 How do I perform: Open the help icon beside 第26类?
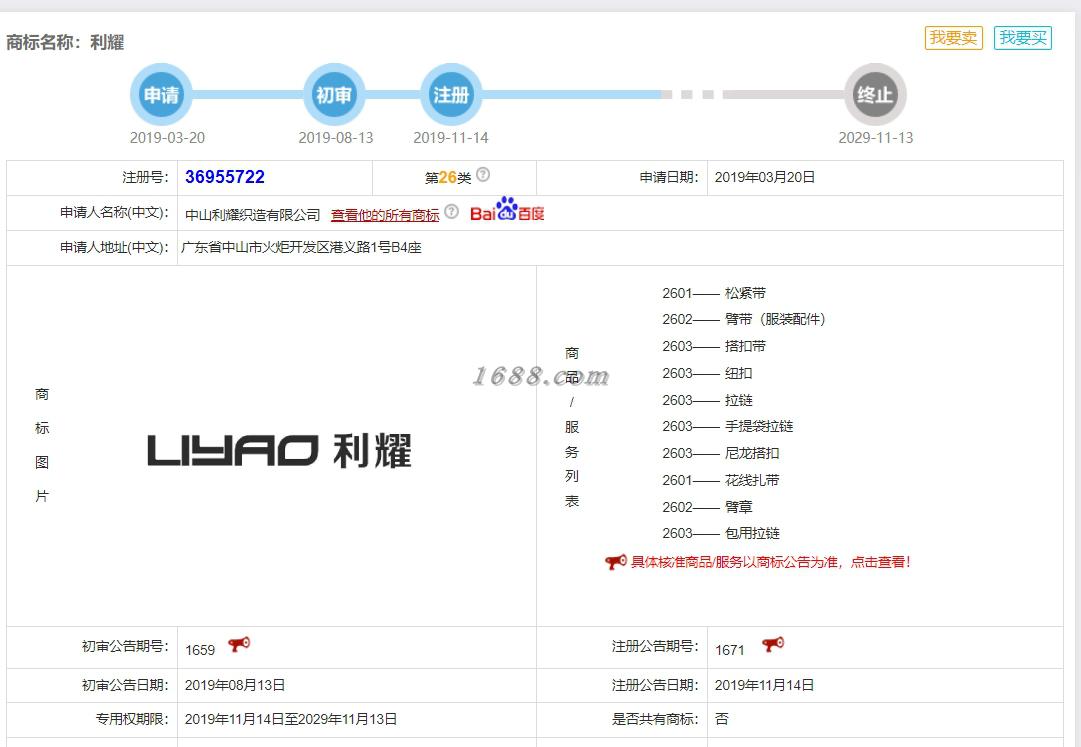click(483, 174)
